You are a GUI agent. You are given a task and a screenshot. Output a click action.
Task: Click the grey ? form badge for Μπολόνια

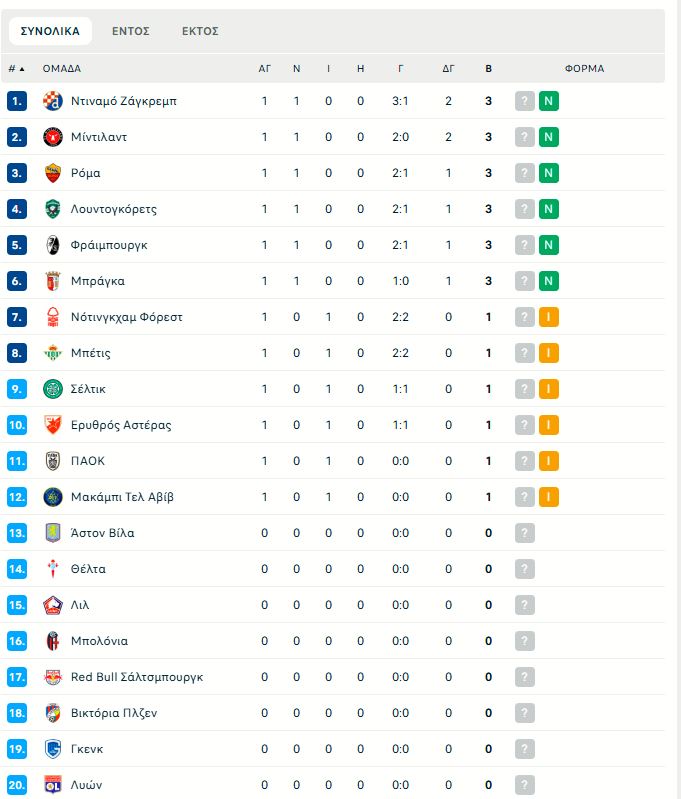[525, 641]
